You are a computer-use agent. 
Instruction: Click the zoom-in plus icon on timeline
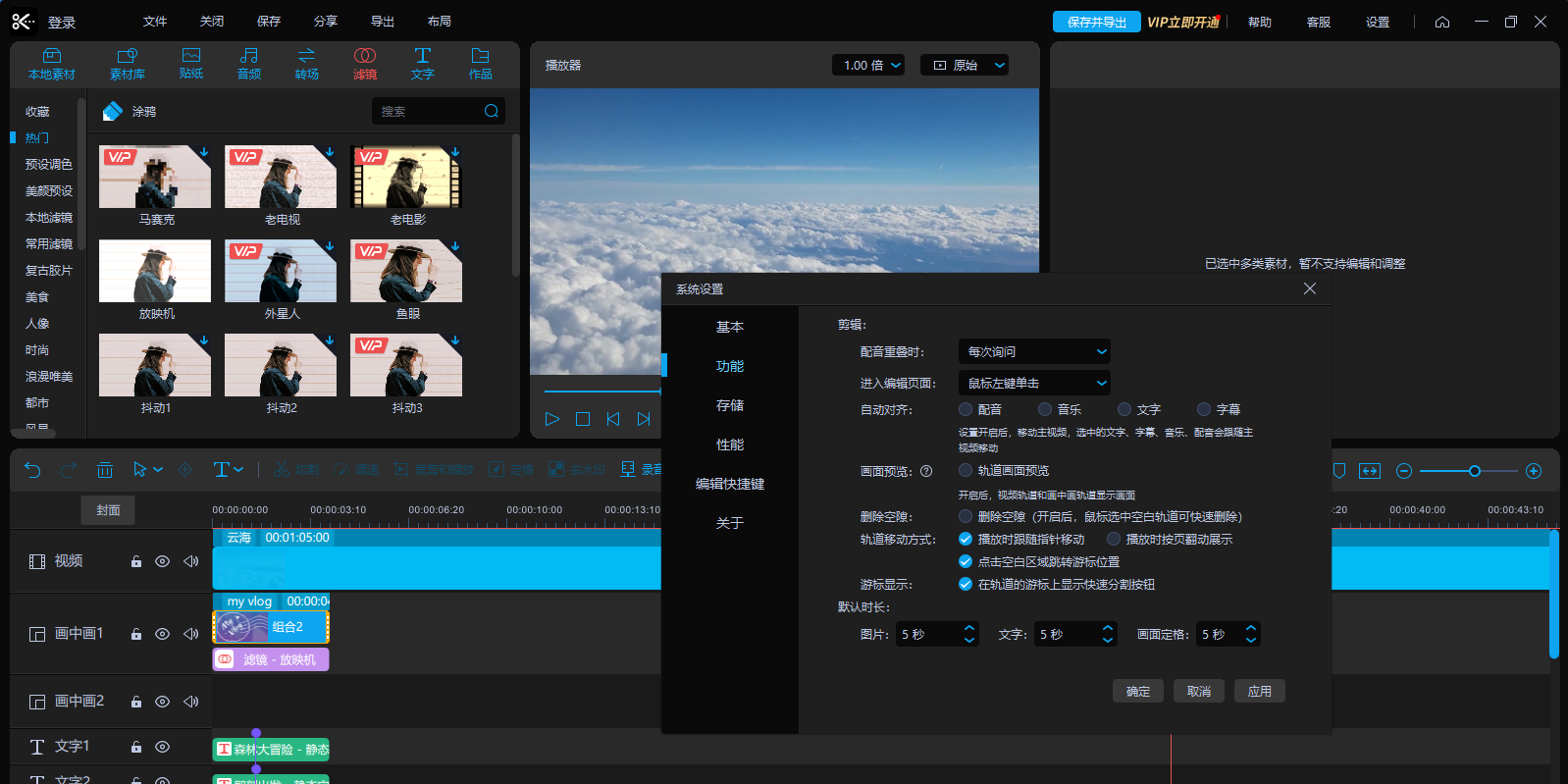pyautogui.click(x=1534, y=471)
